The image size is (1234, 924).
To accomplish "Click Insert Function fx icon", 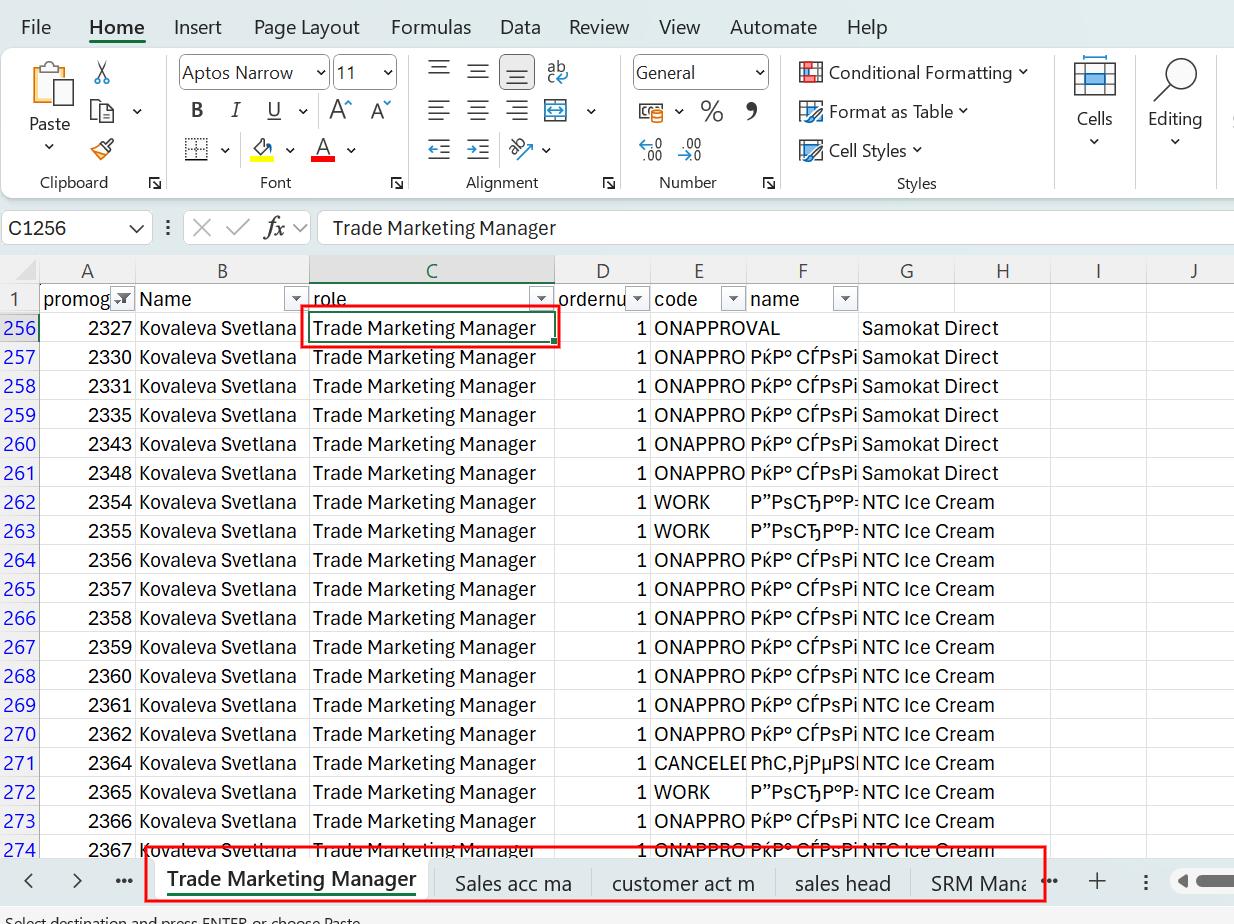I will tap(275, 228).
